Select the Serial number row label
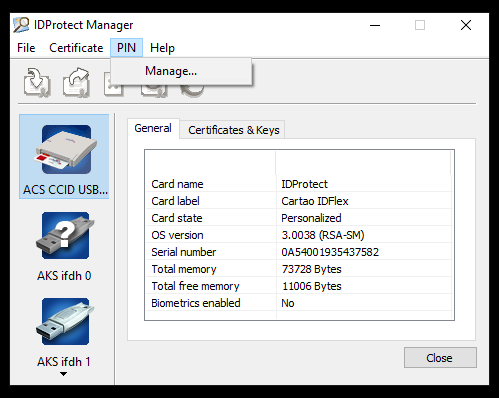The width and height of the screenshot is (499, 398). click(x=184, y=252)
